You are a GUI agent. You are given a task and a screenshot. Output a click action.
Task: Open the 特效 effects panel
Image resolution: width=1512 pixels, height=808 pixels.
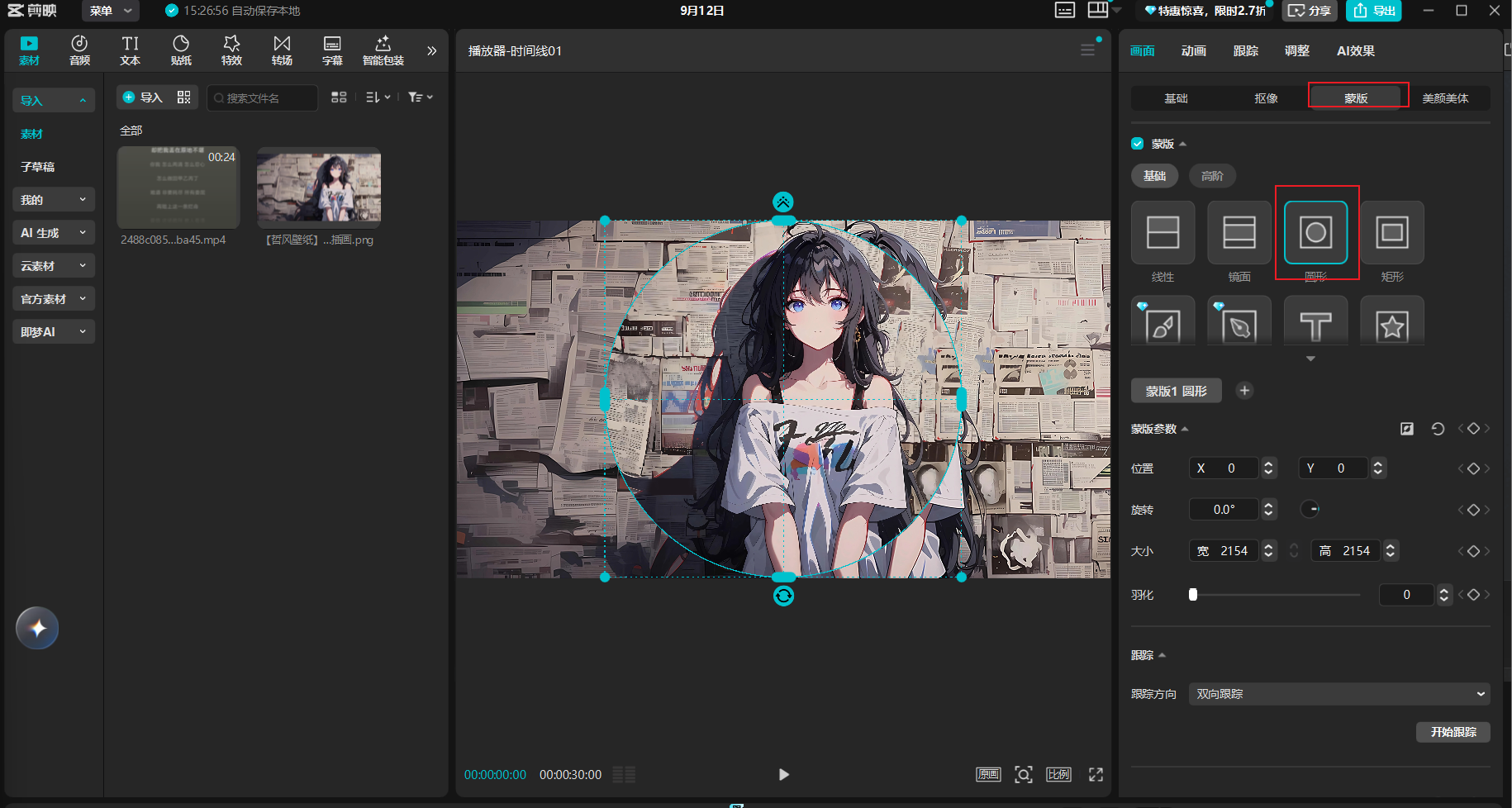(231, 50)
